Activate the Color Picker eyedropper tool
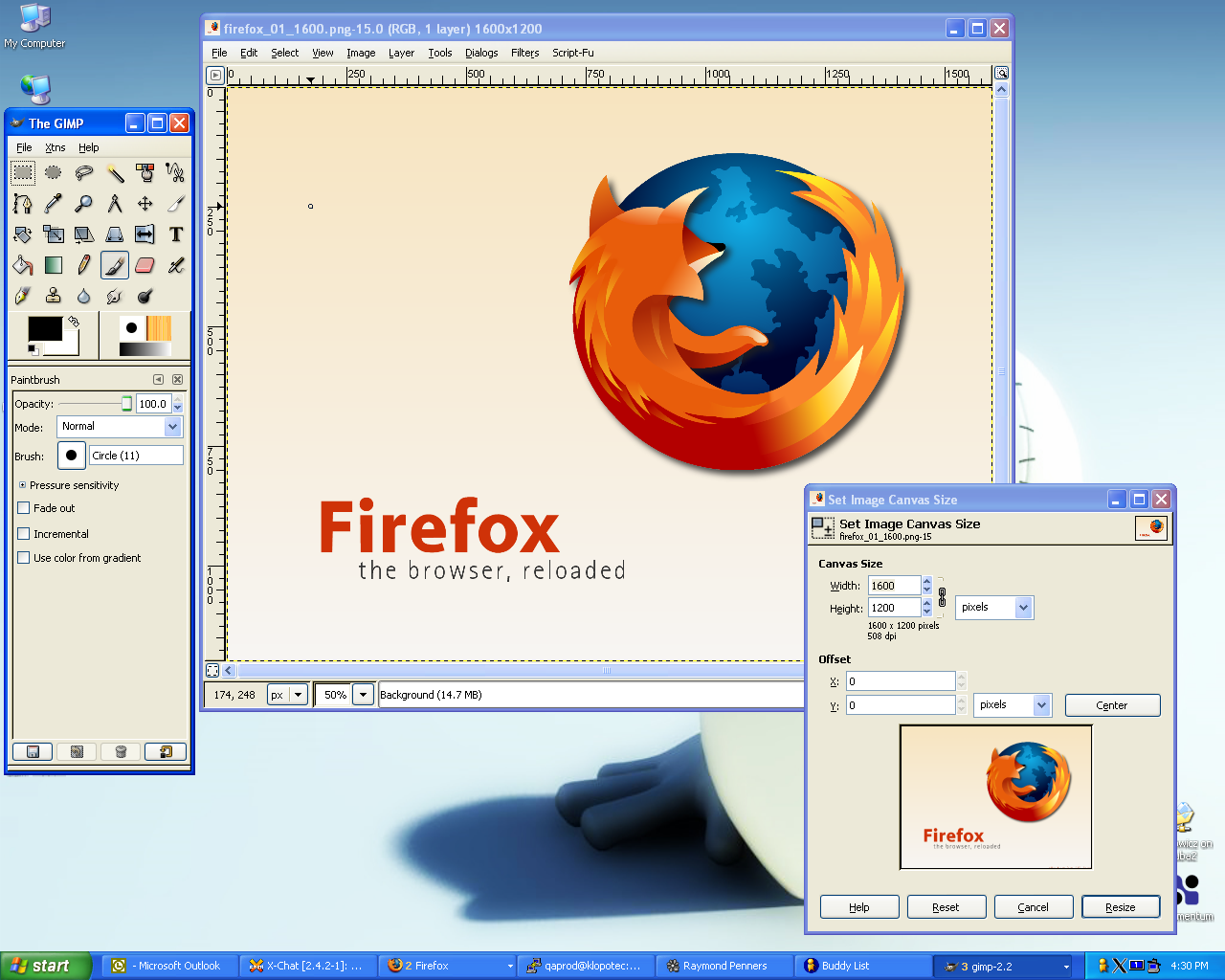This screenshot has width=1225, height=980. (x=54, y=204)
